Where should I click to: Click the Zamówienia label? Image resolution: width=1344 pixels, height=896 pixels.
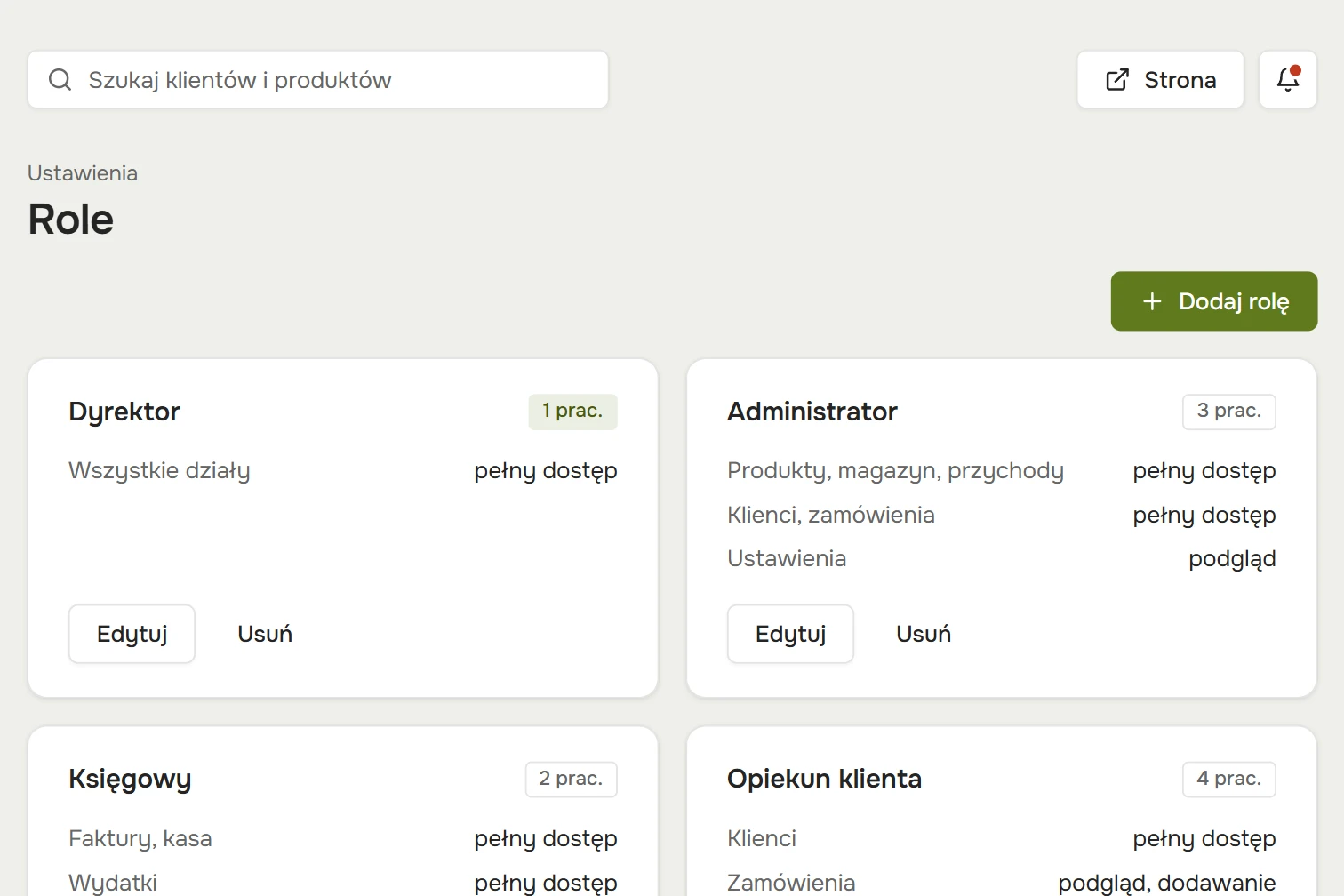click(x=791, y=883)
